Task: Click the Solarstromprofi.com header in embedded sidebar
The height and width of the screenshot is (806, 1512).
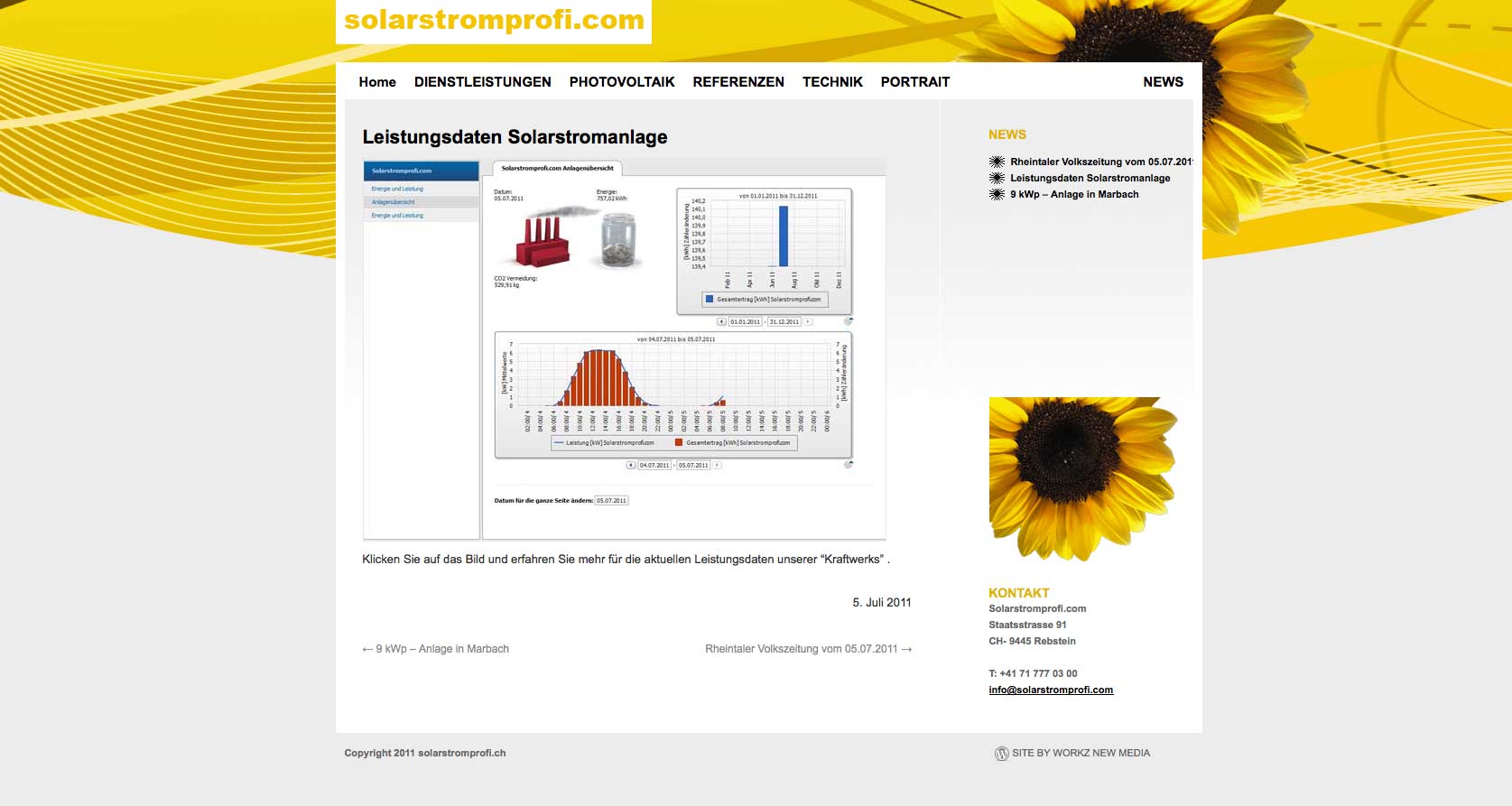Action: pos(421,171)
